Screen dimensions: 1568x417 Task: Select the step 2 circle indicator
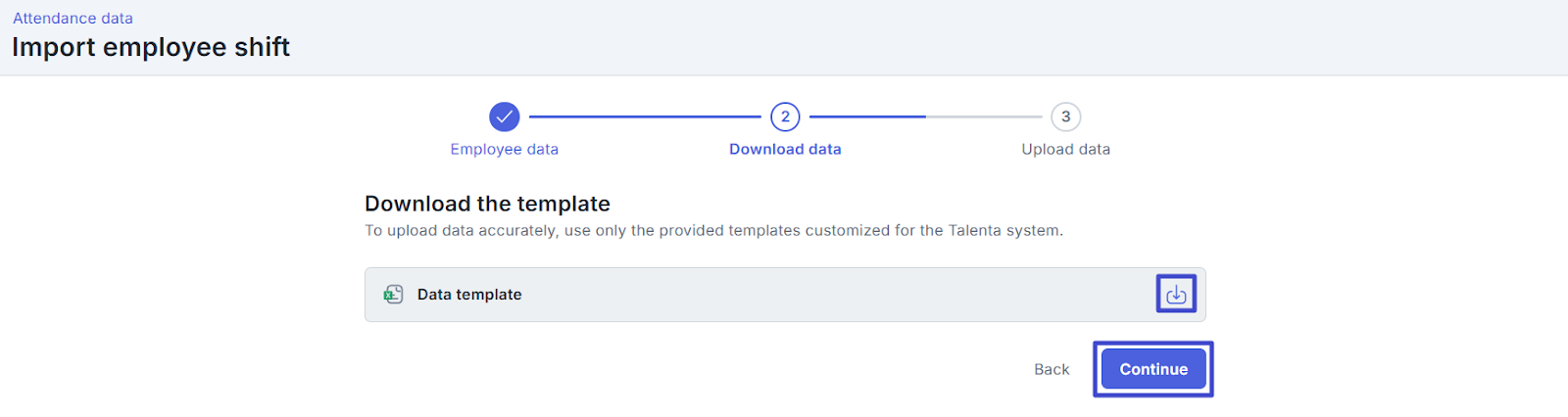[x=785, y=116]
